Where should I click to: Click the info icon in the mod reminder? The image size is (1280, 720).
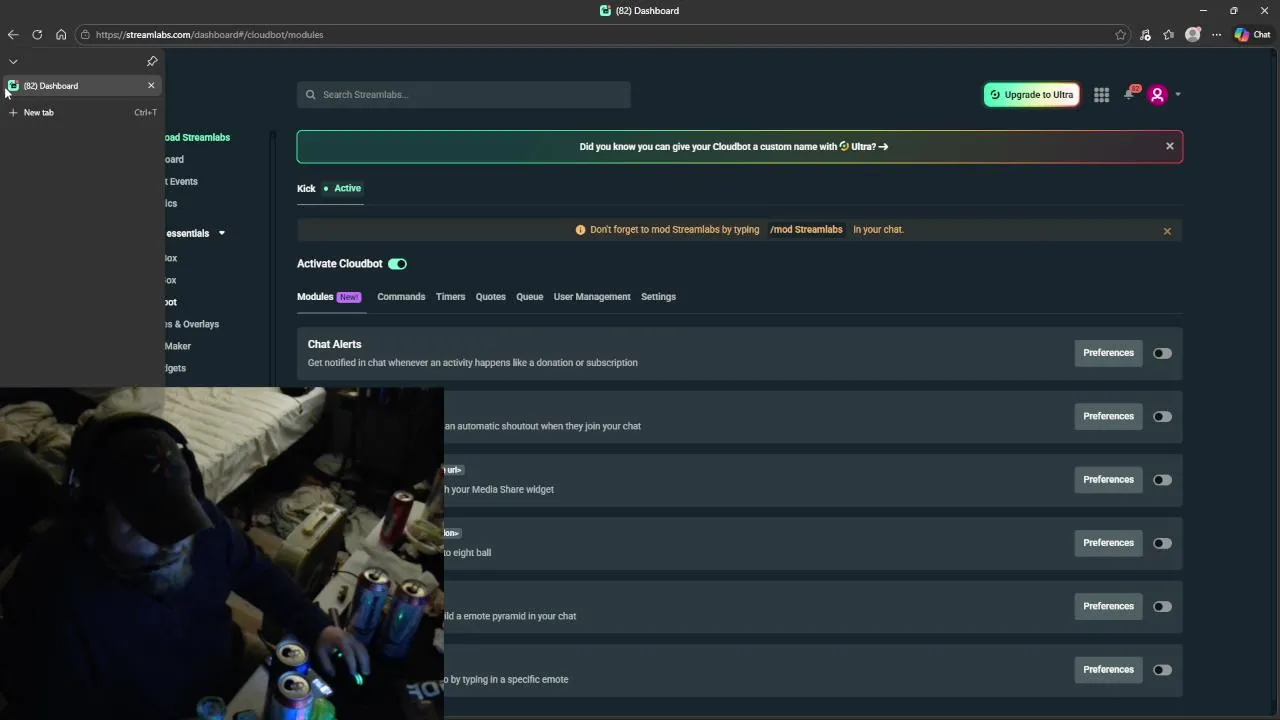point(580,229)
